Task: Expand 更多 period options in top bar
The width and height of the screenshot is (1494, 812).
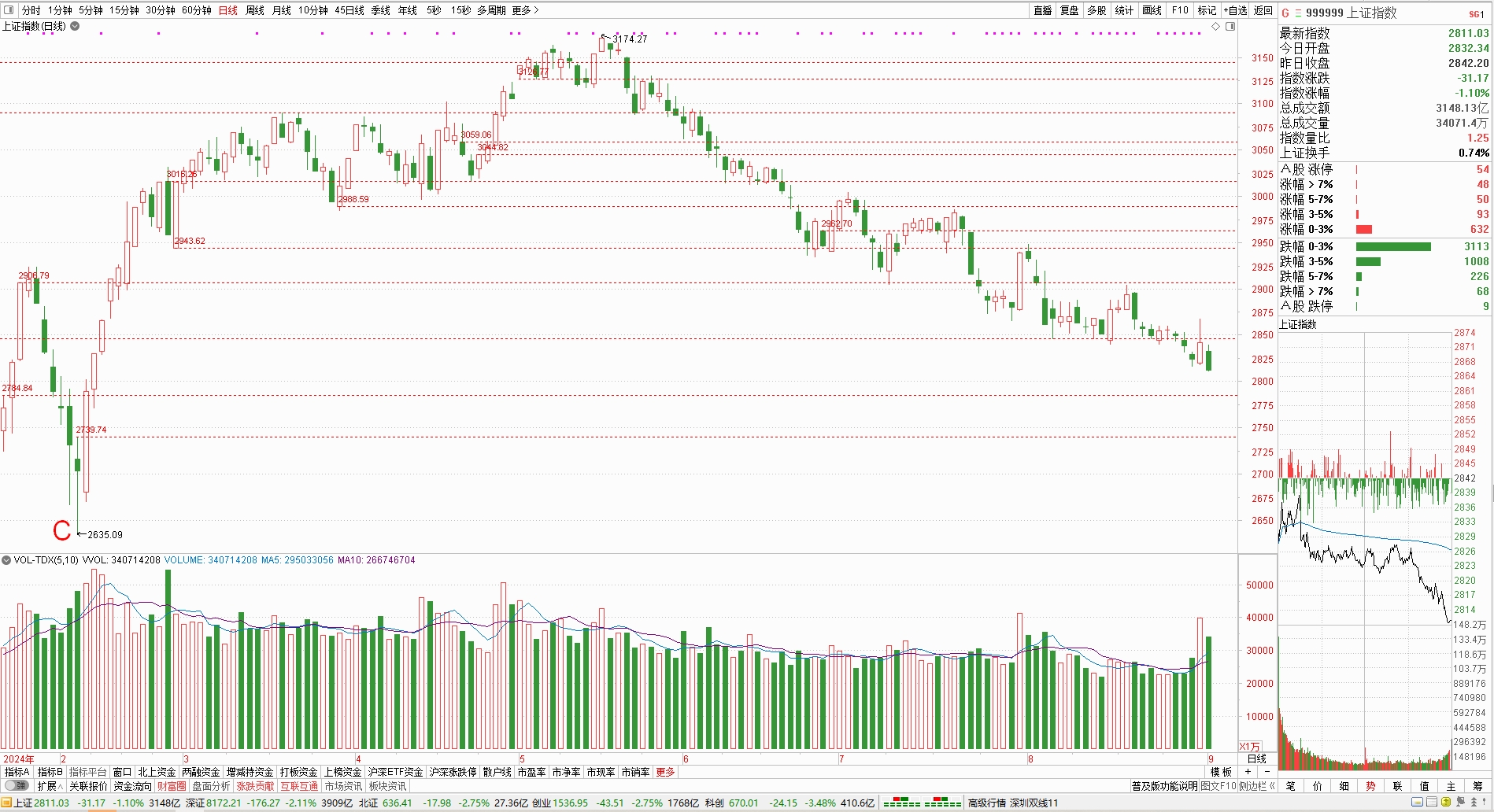Action: 524,10
